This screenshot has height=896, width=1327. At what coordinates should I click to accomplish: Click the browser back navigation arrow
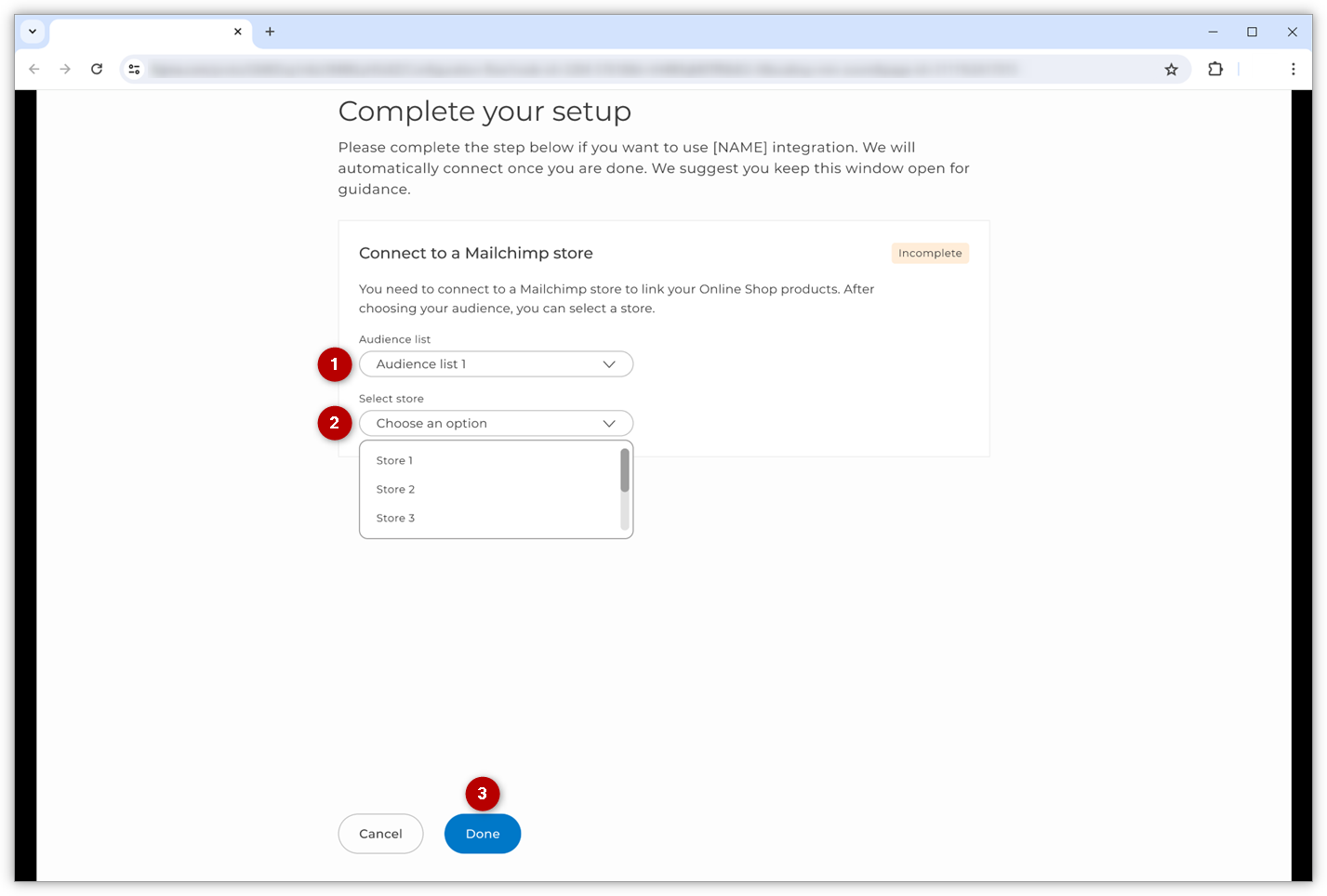(x=34, y=69)
